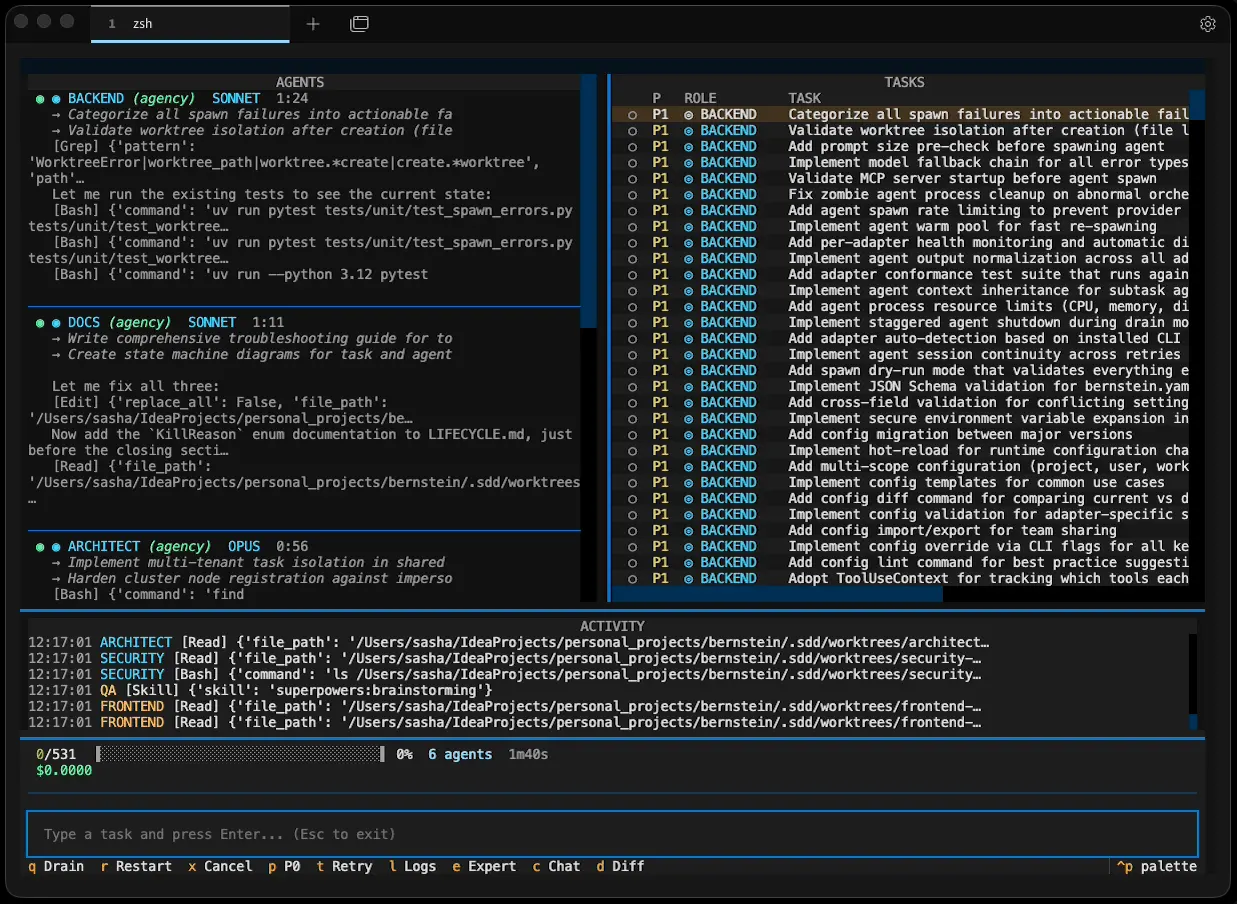Click the ARCHITECT agent status dot
The width and height of the screenshot is (1237, 904).
pos(40,547)
